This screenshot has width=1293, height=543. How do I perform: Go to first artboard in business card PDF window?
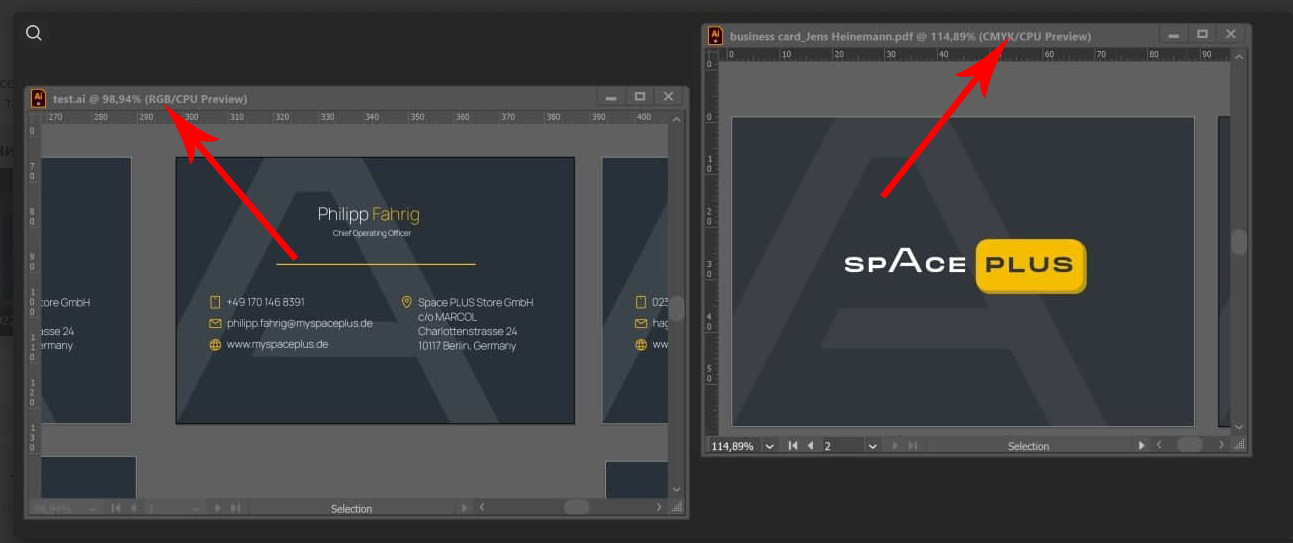(793, 446)
